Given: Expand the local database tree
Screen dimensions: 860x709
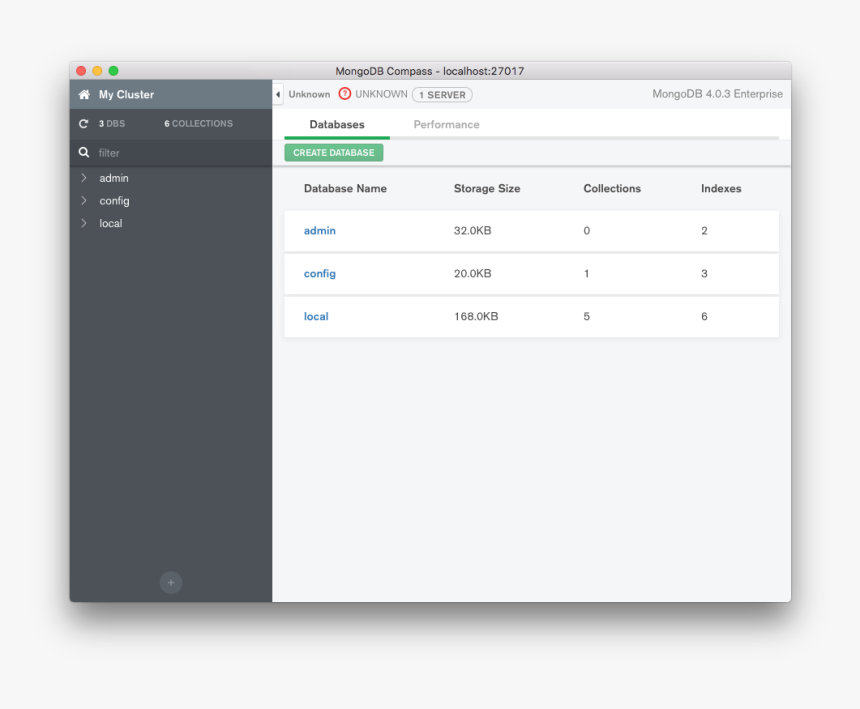Looking at the screenshot, I should click(x=84, y=223).
